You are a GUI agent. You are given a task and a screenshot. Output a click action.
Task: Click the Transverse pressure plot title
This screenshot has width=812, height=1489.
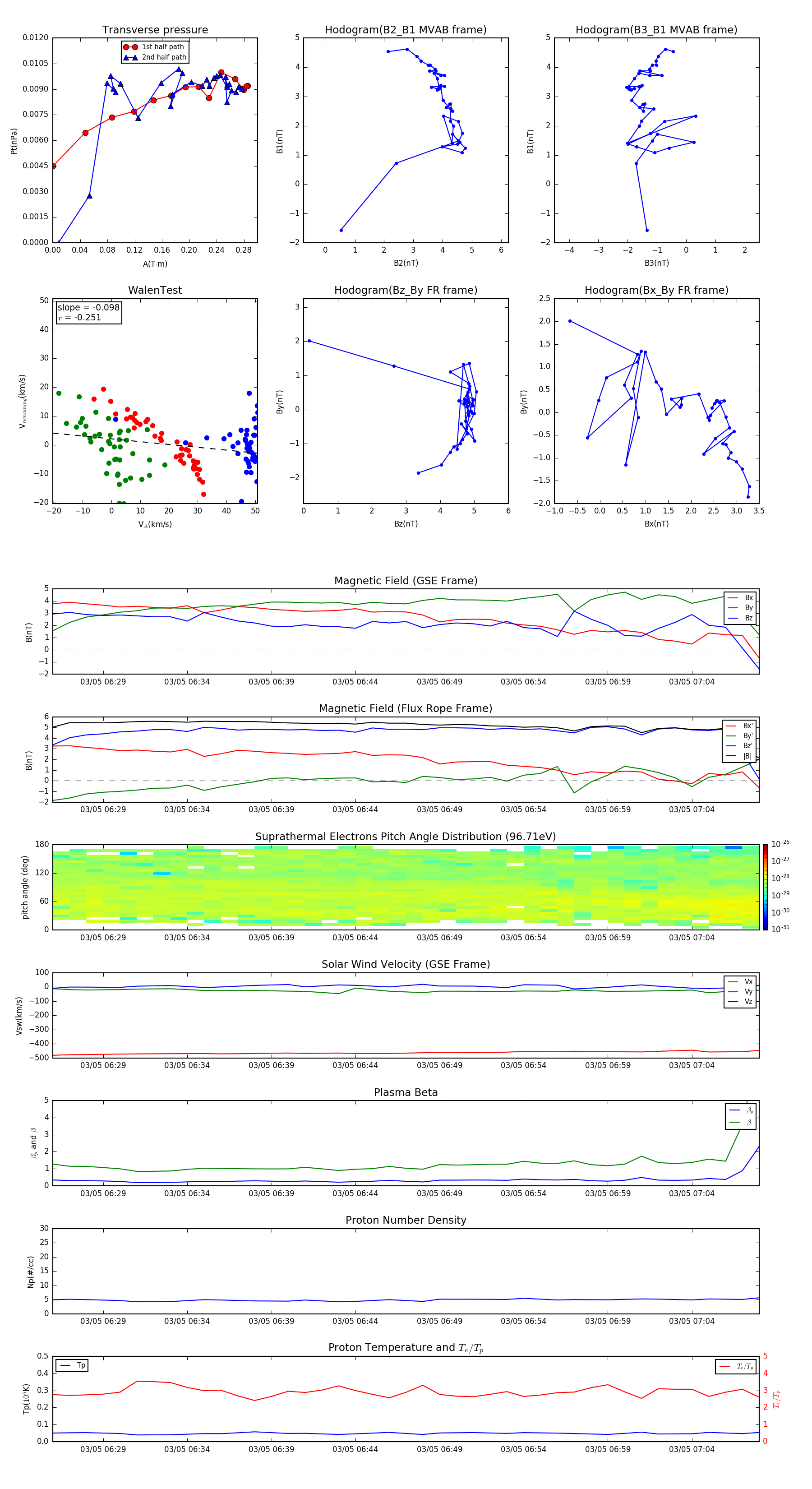(x=155, y=30)
